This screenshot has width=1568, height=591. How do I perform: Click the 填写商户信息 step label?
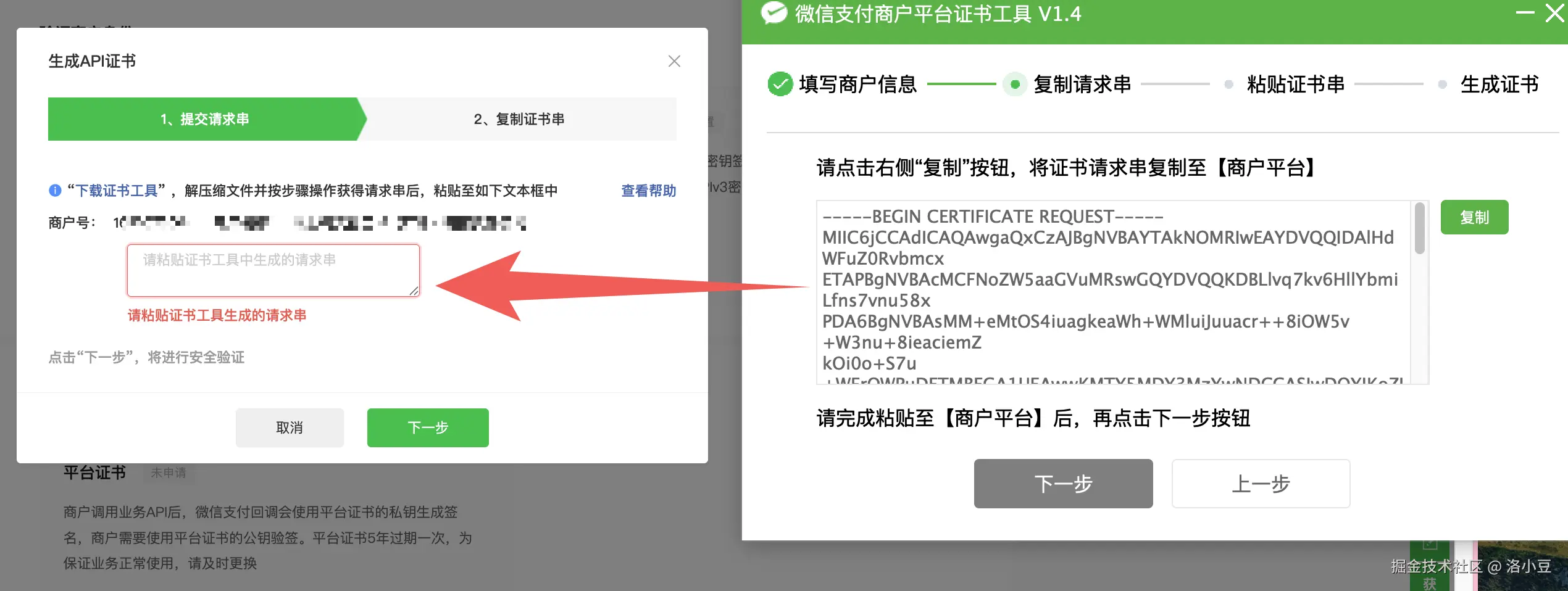click(858, 84)
